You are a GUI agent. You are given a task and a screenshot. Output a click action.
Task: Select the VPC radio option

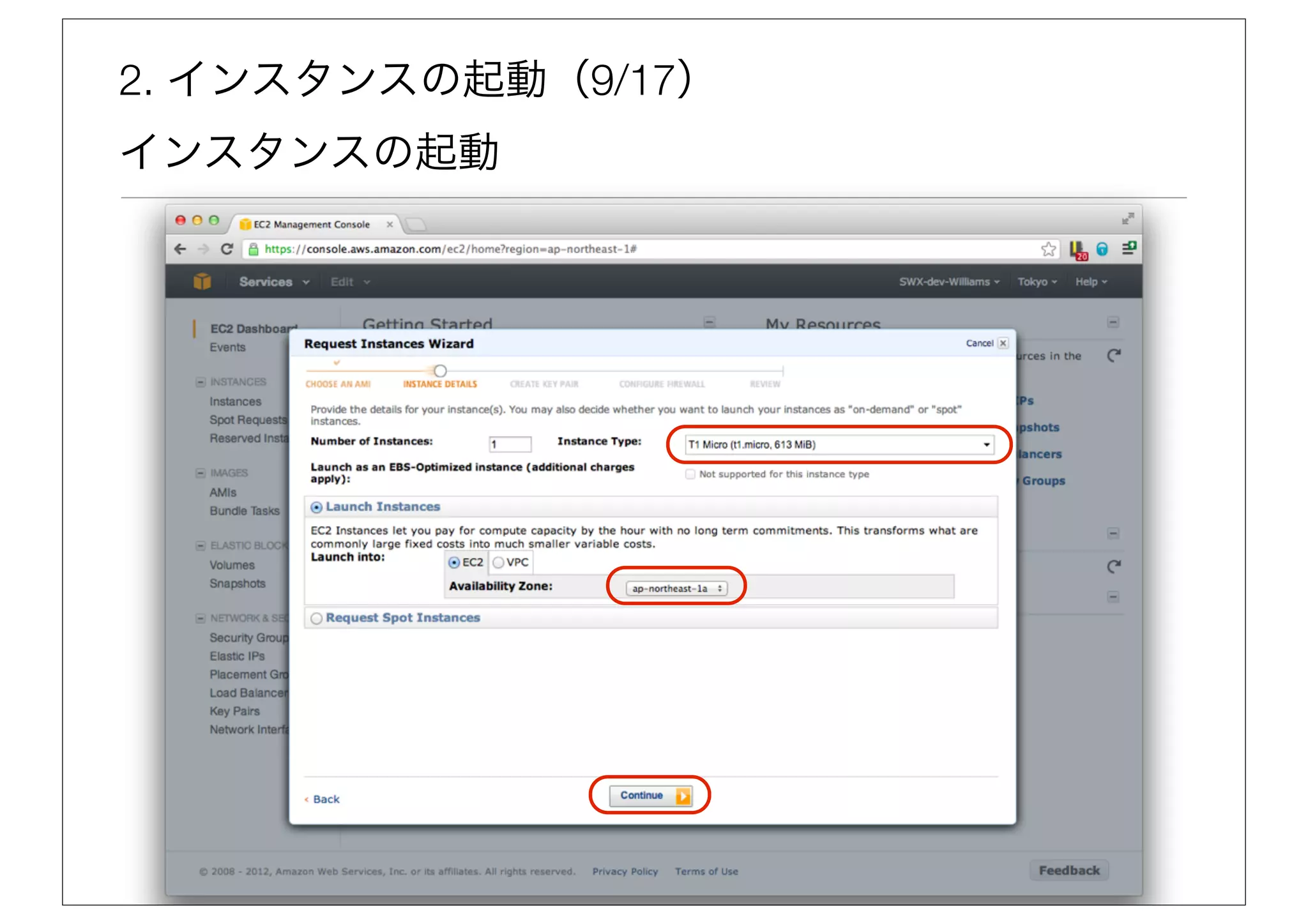coord(499,563)
